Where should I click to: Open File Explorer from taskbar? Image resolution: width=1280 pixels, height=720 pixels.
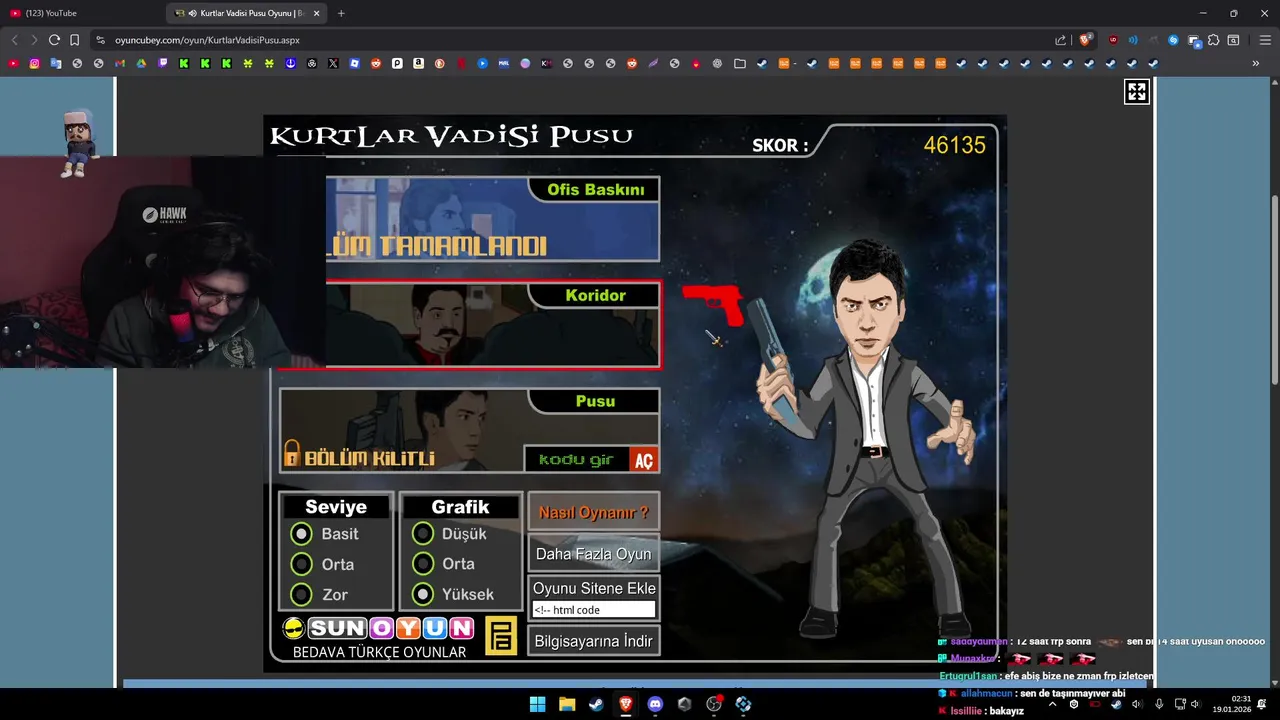click(567, 704)
